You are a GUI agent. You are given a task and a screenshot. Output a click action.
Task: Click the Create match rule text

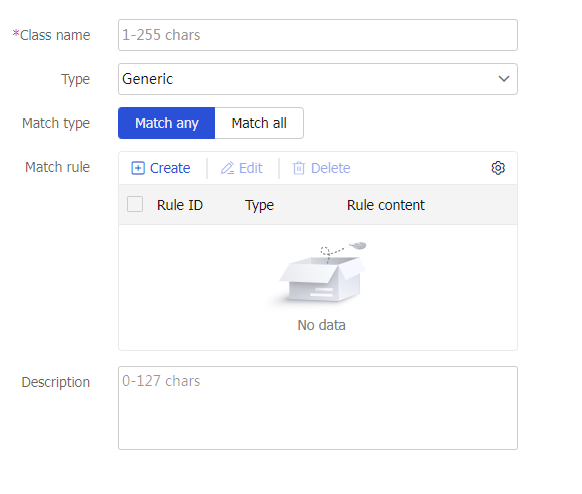(170, 168)
